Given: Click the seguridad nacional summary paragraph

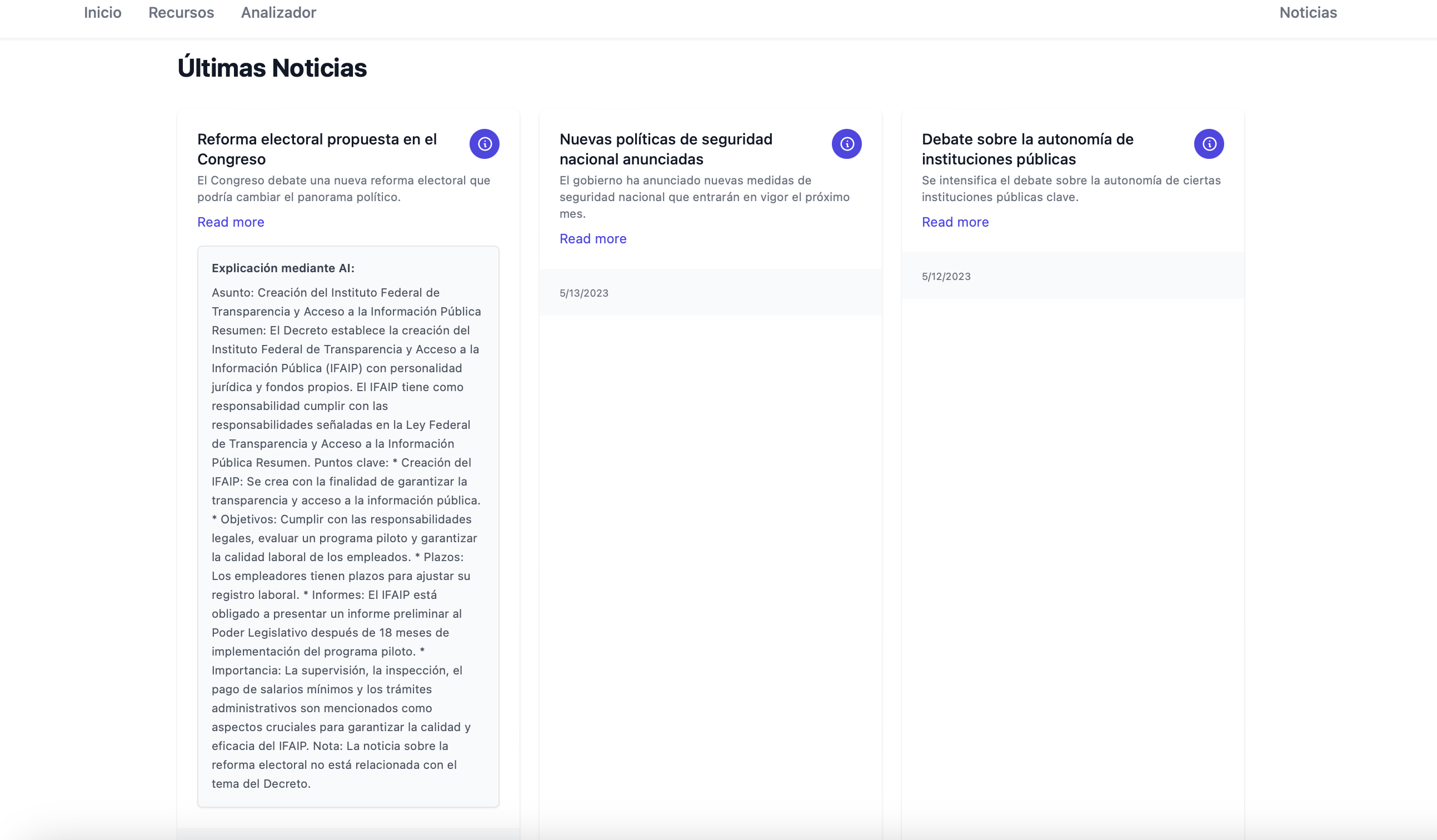Looking at the screenshot, I should click(x=703, y=197).
